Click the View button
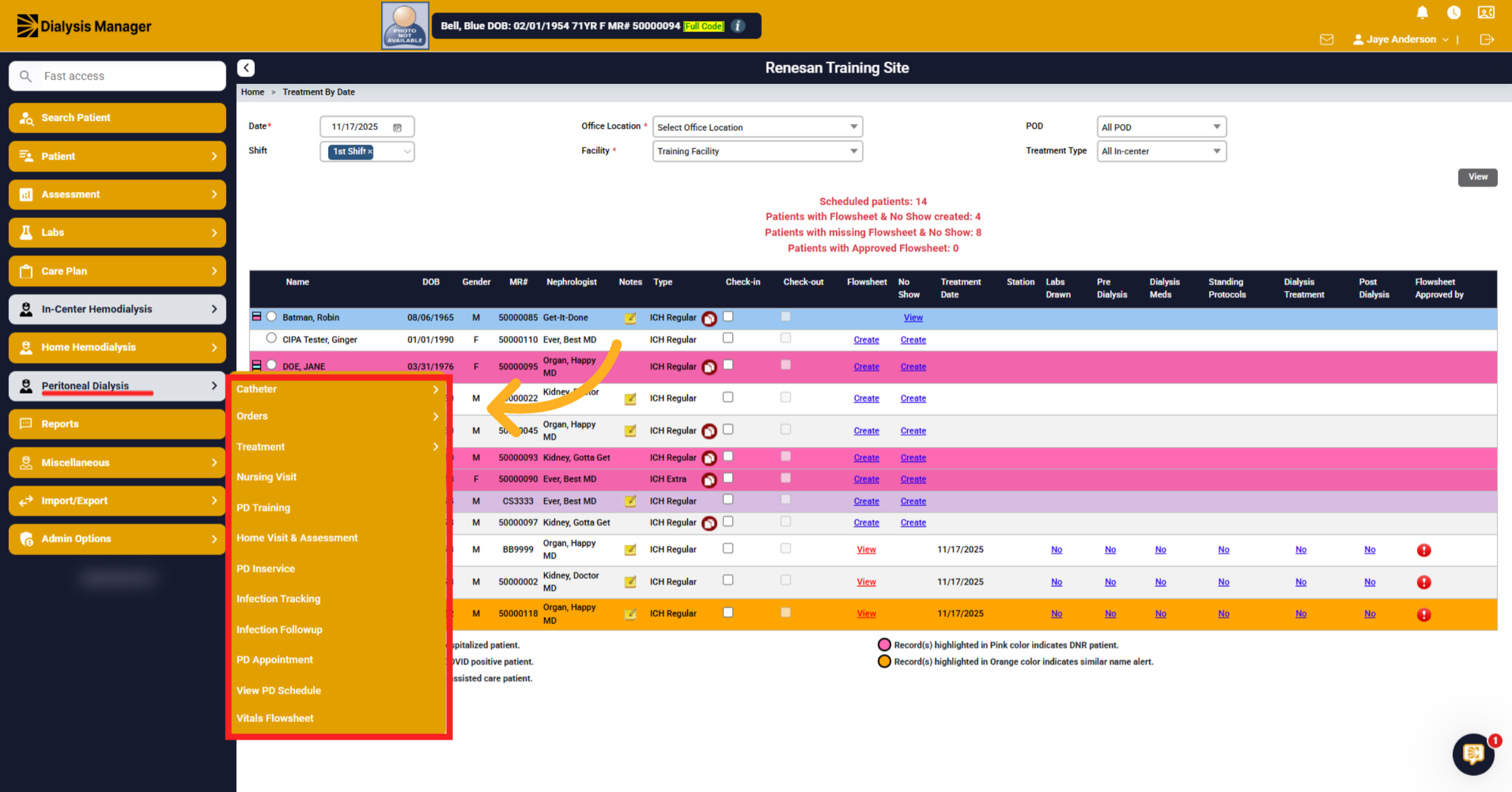Screen dimensions: 1512x792 point(1477,177)
